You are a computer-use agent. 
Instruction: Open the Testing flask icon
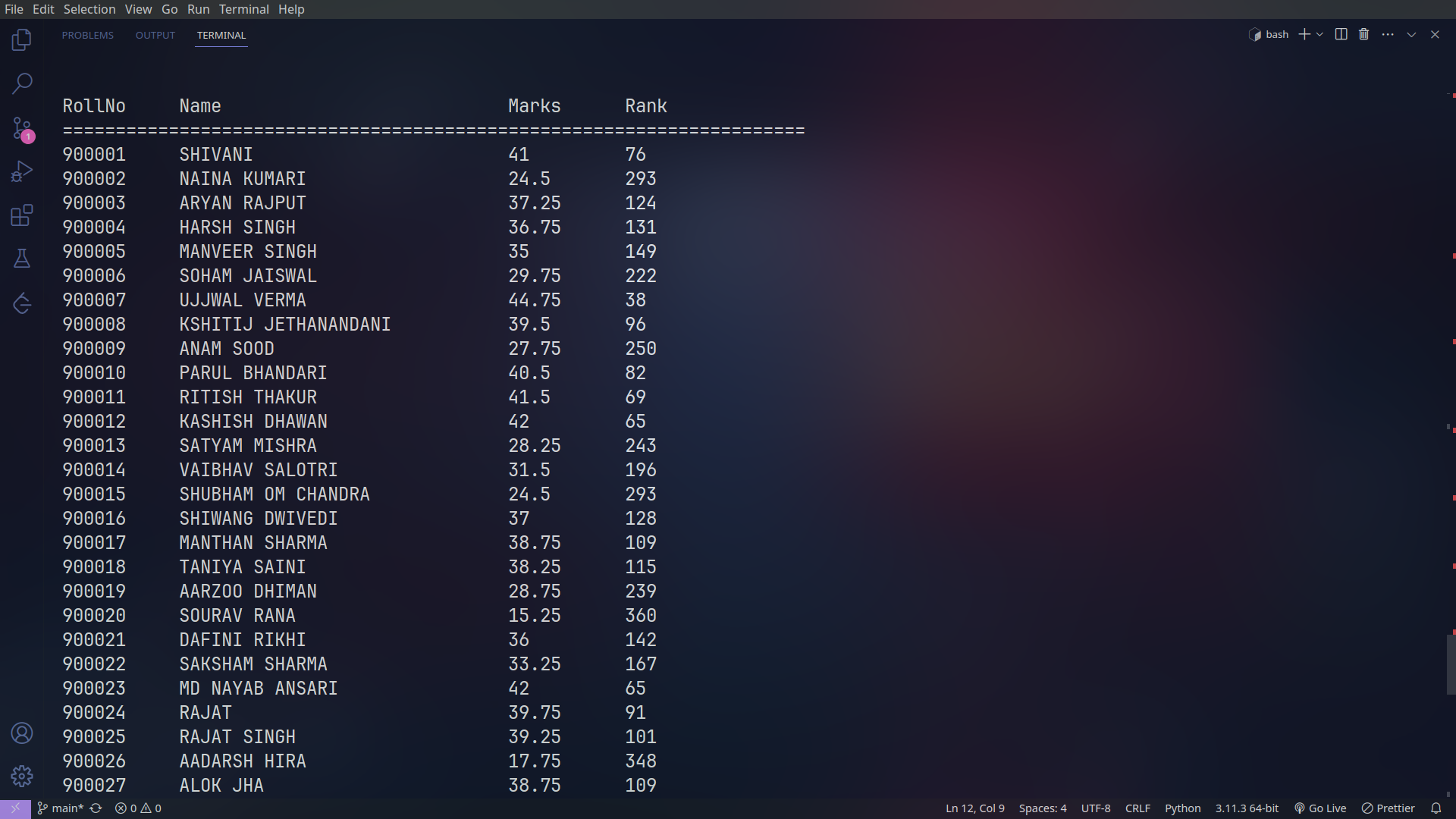[22, 259]
